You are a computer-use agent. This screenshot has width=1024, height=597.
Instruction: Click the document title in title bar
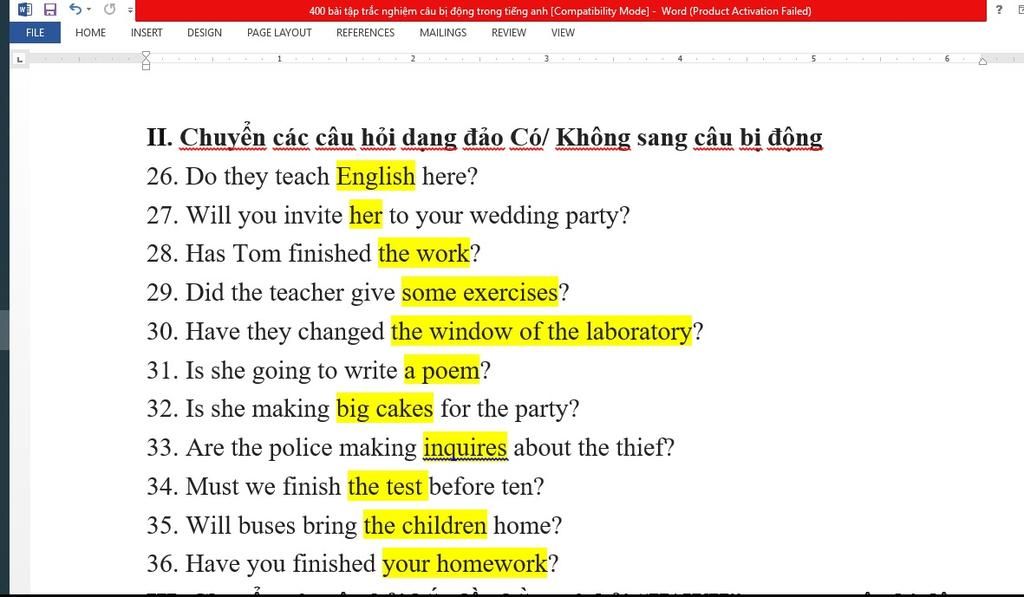[560, 10]
